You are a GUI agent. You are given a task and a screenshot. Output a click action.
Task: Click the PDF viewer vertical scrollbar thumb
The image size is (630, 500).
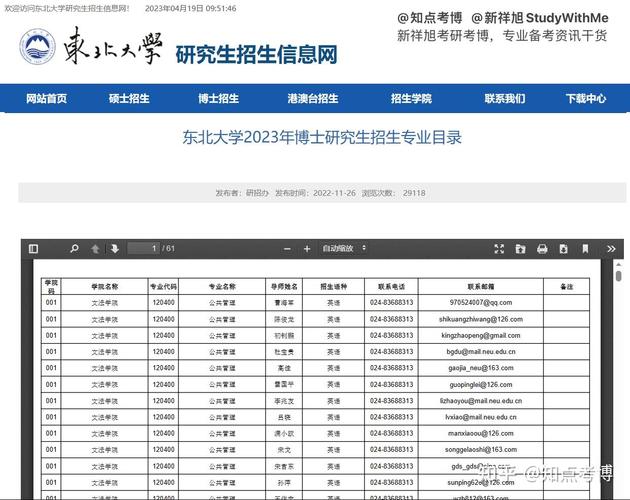(x=619, y=276)
